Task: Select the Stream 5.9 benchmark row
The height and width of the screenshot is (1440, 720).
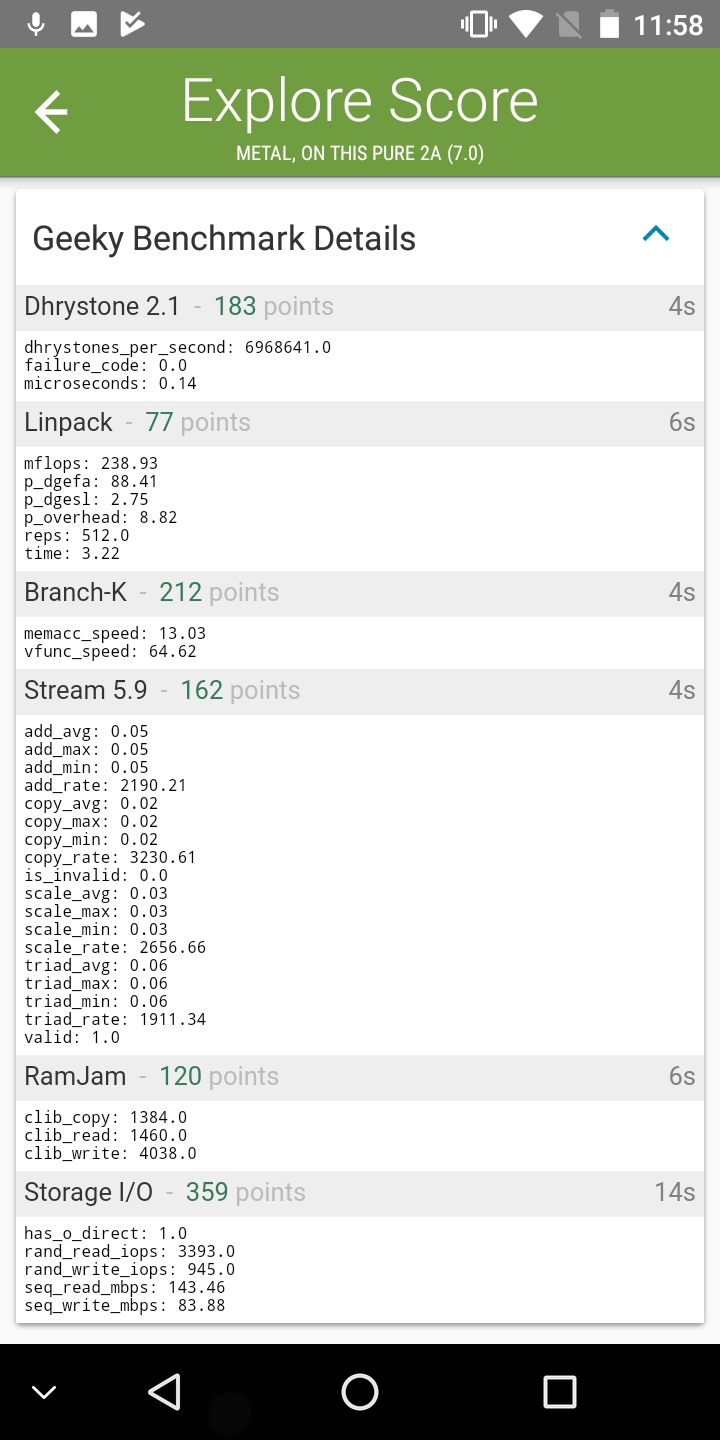Action: (x=360, y=691)
